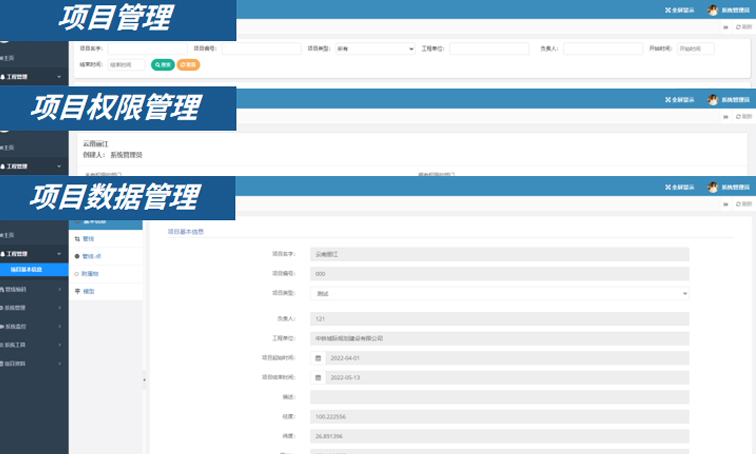The image size is (756, 454).
Task: Click the end date field 2022-05-13
Action: [x=507, y=377]
